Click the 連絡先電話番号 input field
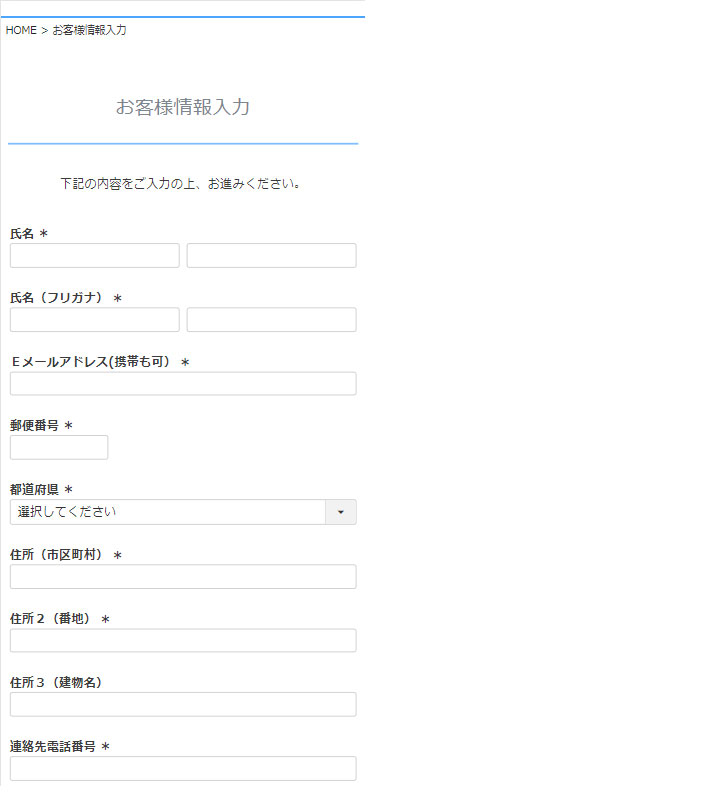 click(183, 769)
